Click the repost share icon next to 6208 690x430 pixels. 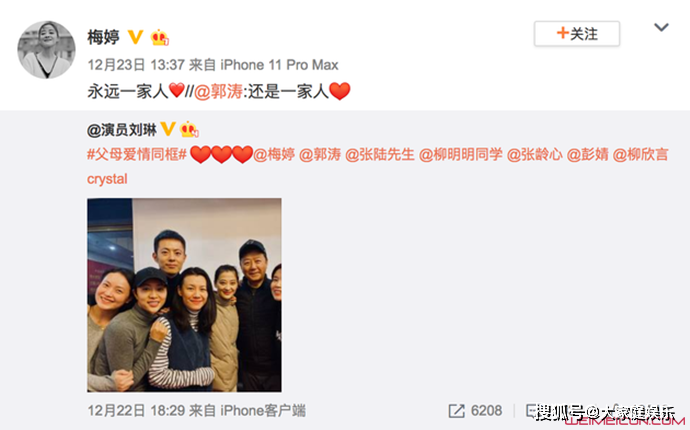(x=456, y=411)
